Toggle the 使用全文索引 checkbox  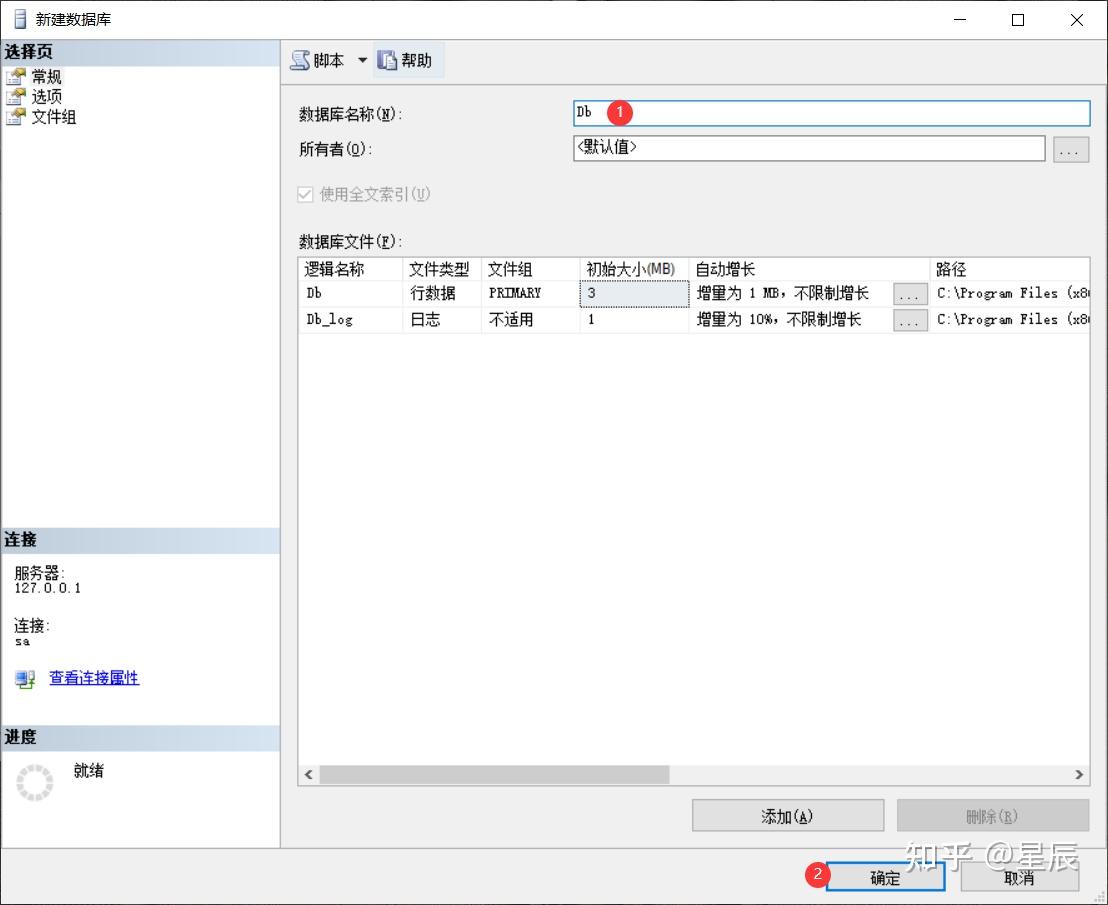(305, 194)
